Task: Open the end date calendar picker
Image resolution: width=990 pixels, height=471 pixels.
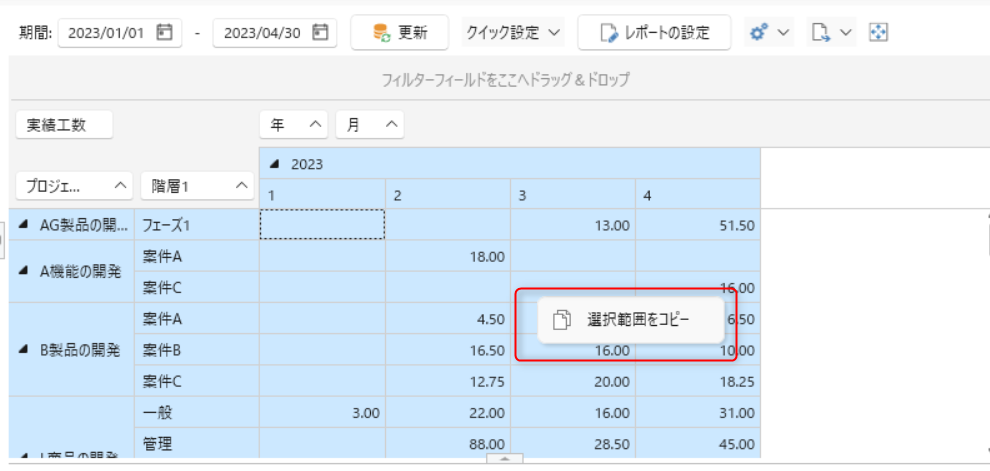Action: pos(320,33)
